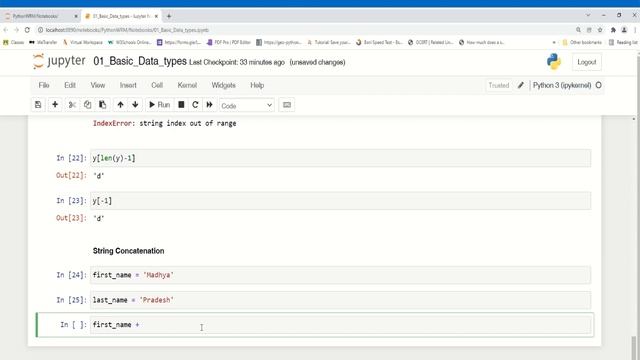Click the Out[22] output 'd'
640x360 pixels.
(x=99, y=176)
